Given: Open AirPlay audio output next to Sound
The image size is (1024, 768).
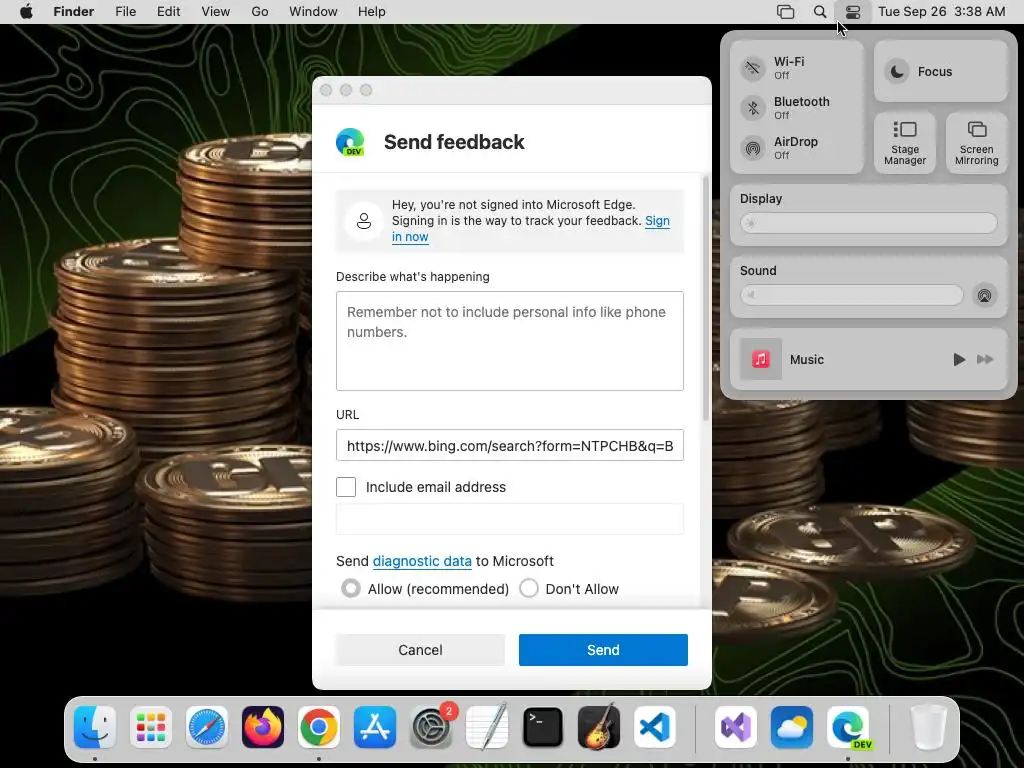Looking at the screenshot, I should (984, 295).
